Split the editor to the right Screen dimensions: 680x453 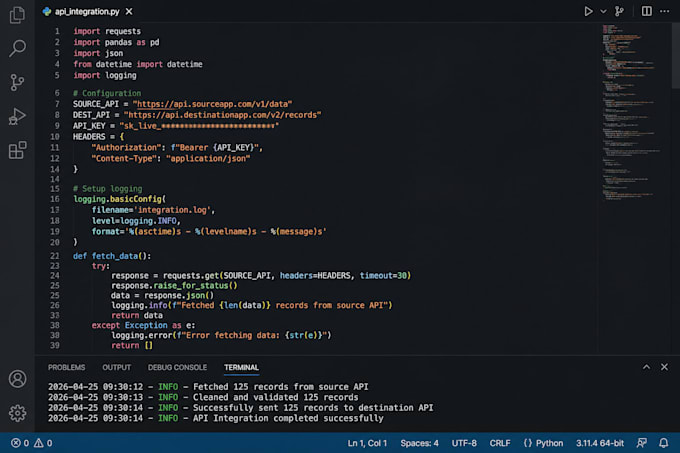[x=646, y=11]
